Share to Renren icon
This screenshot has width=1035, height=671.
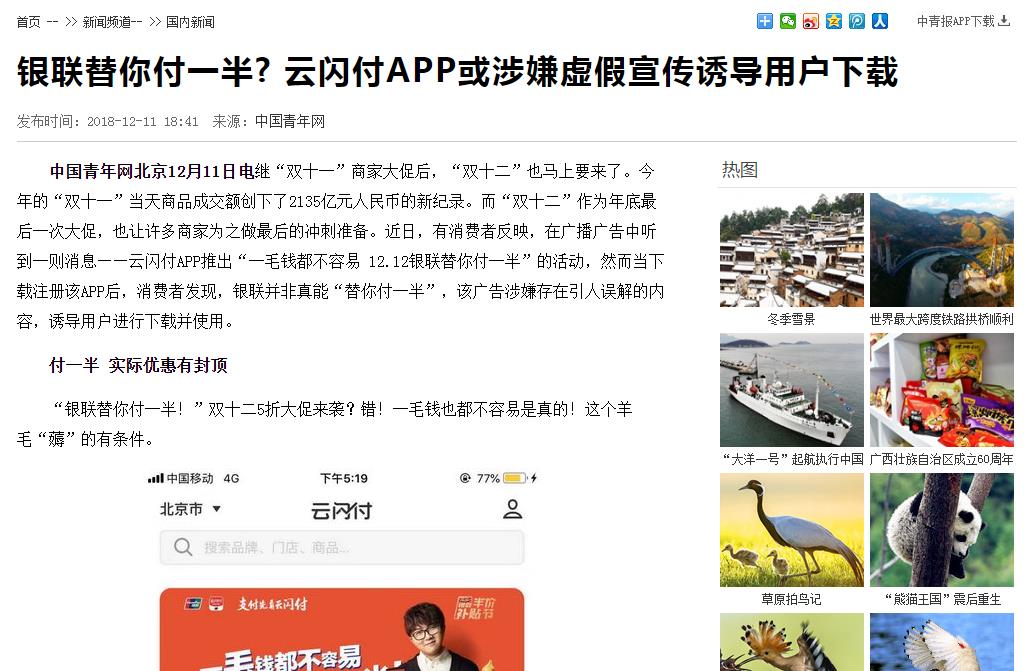tap(880, 21)
